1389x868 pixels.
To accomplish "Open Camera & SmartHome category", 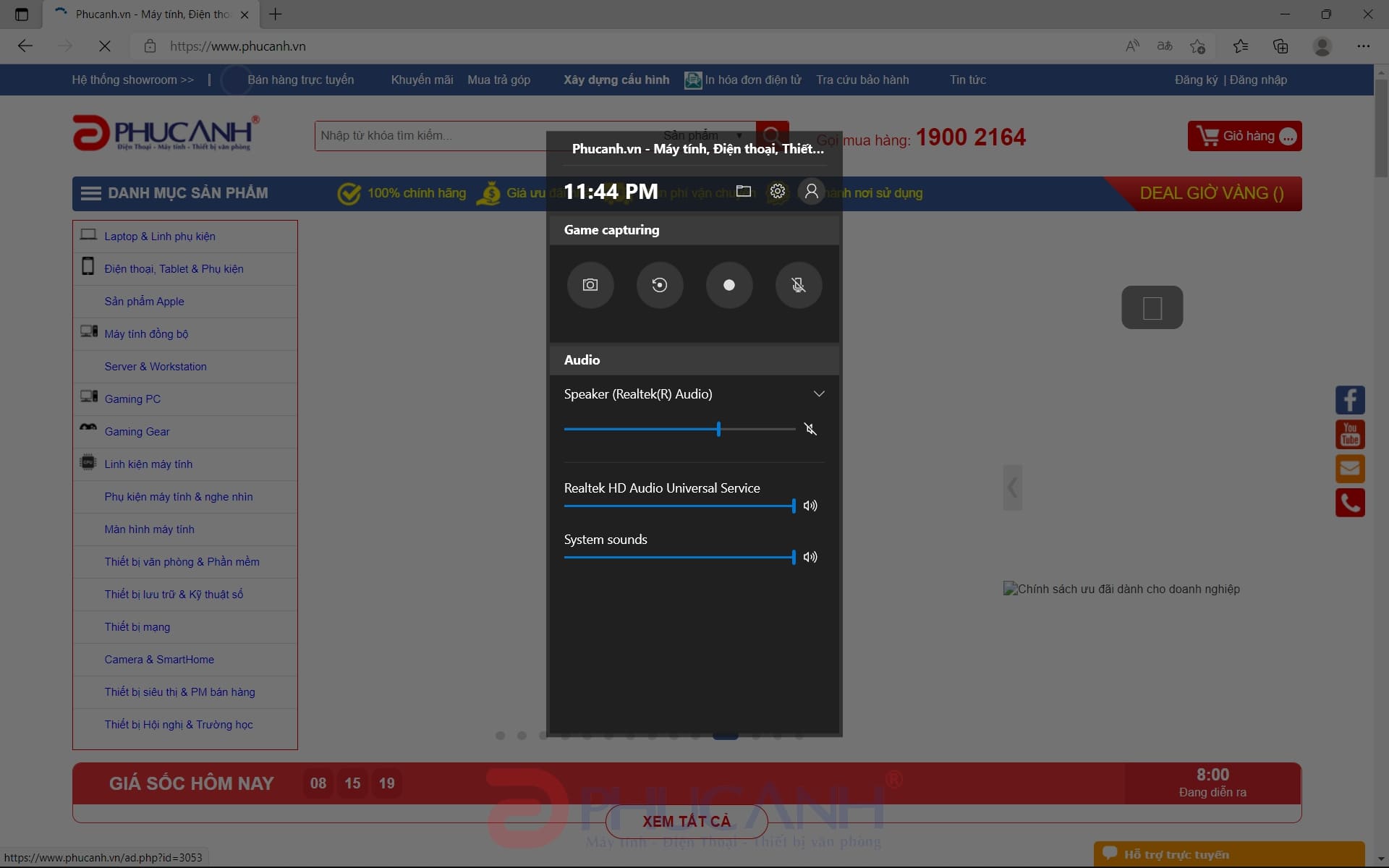I will [185, 660].
